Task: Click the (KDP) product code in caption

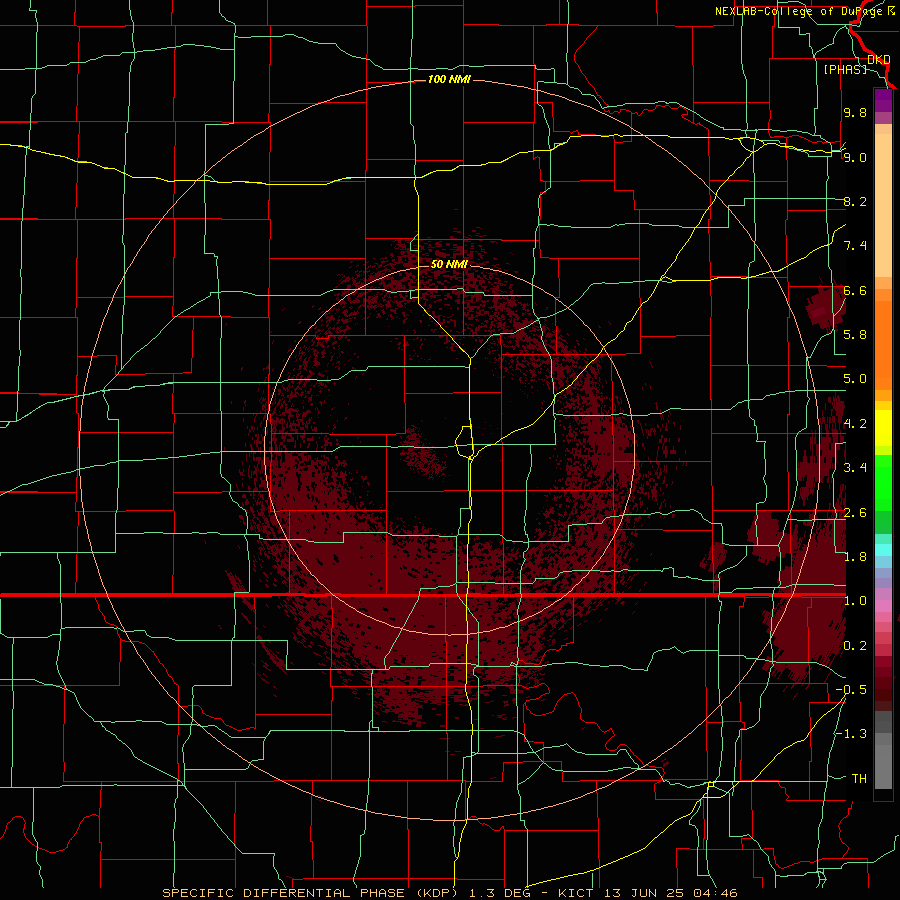Action: [x=437, y=893]
